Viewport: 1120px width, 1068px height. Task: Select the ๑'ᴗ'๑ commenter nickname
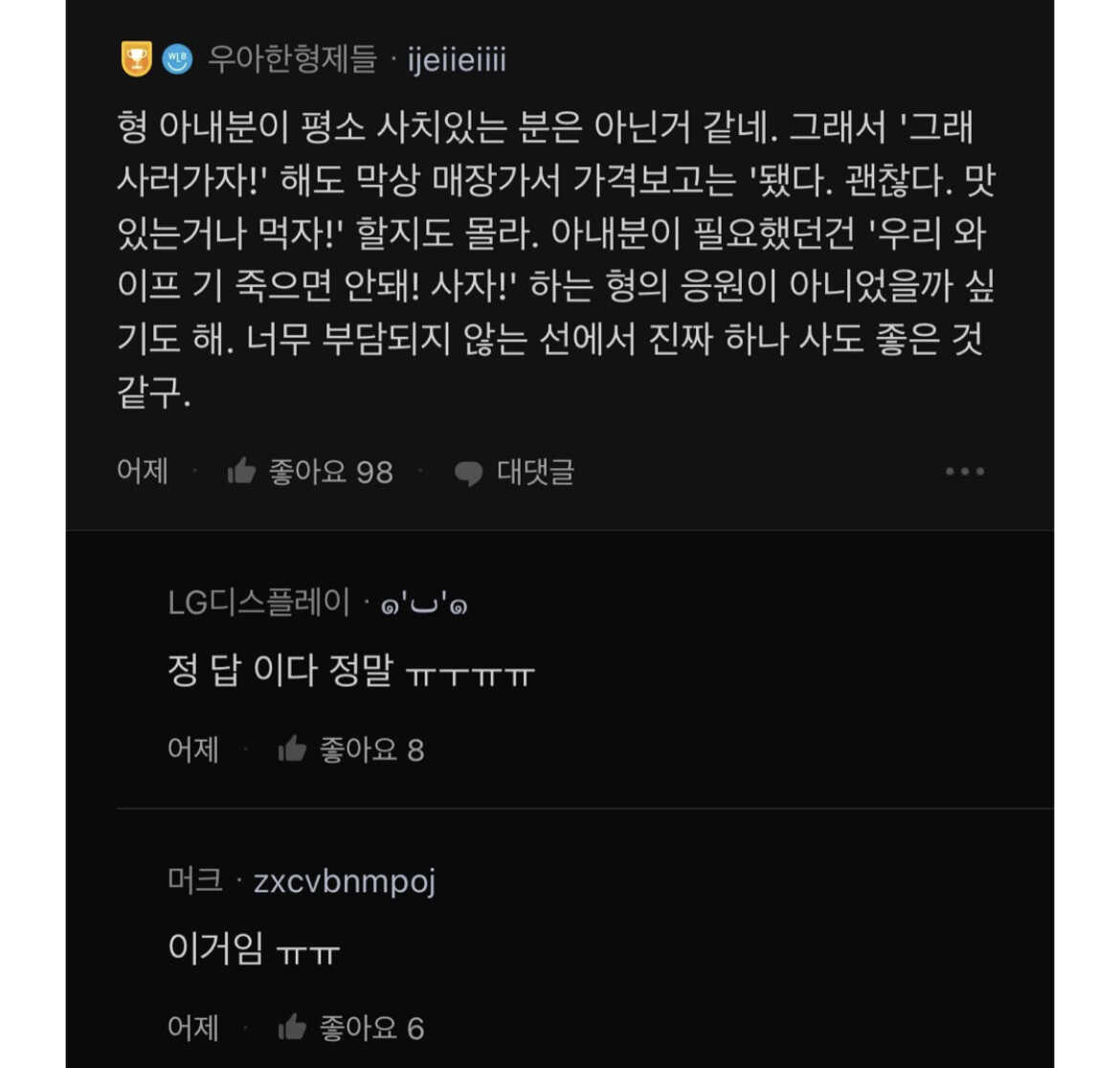[x=424, y=604]
